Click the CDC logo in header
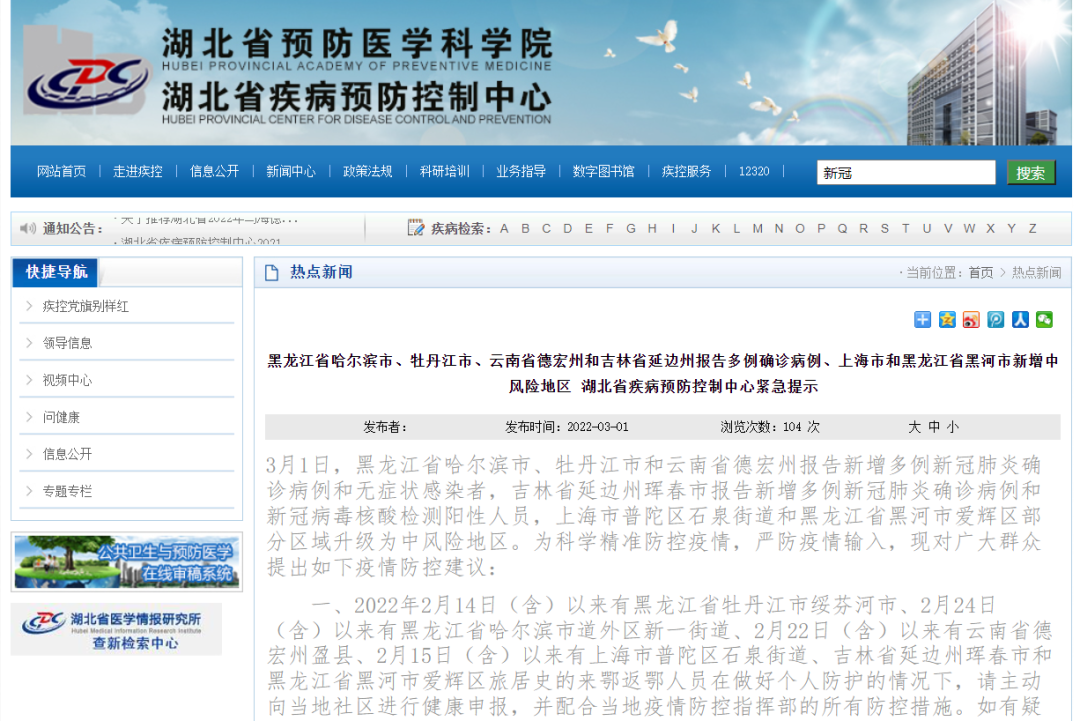This screenshot has width=1080, height=721. [x=86, y=80]
